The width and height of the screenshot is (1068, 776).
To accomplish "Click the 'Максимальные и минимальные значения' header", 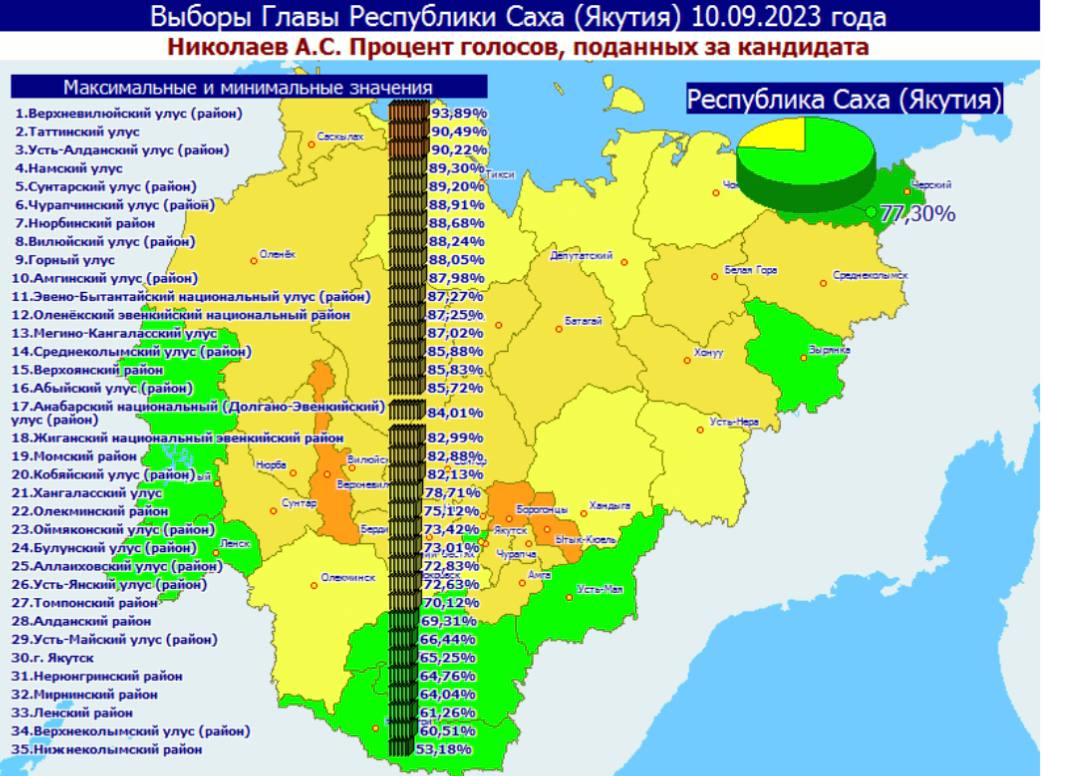I will point(248,87).
